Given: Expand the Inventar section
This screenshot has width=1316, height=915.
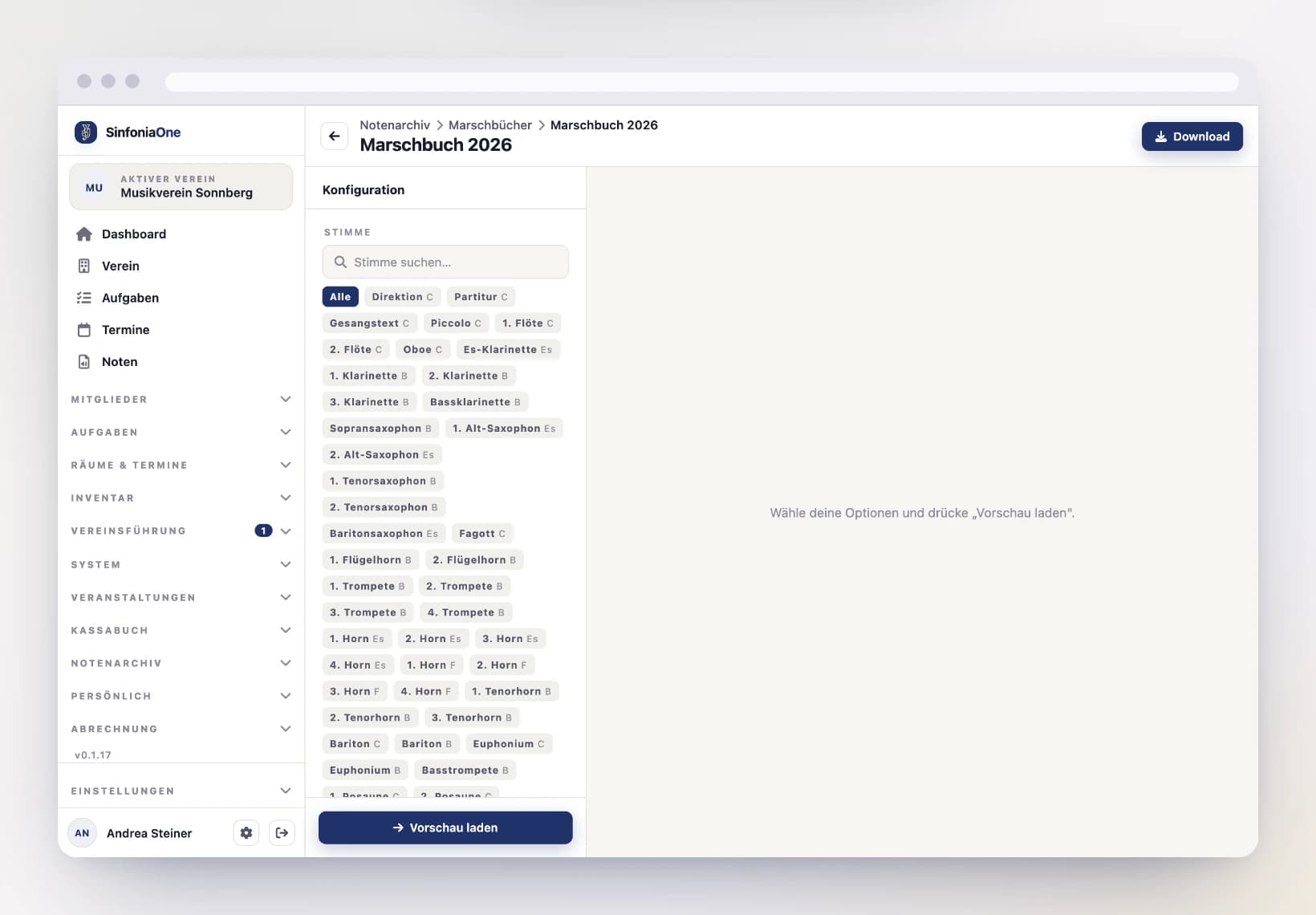Looking at the screenshot, I should point(181,498).
